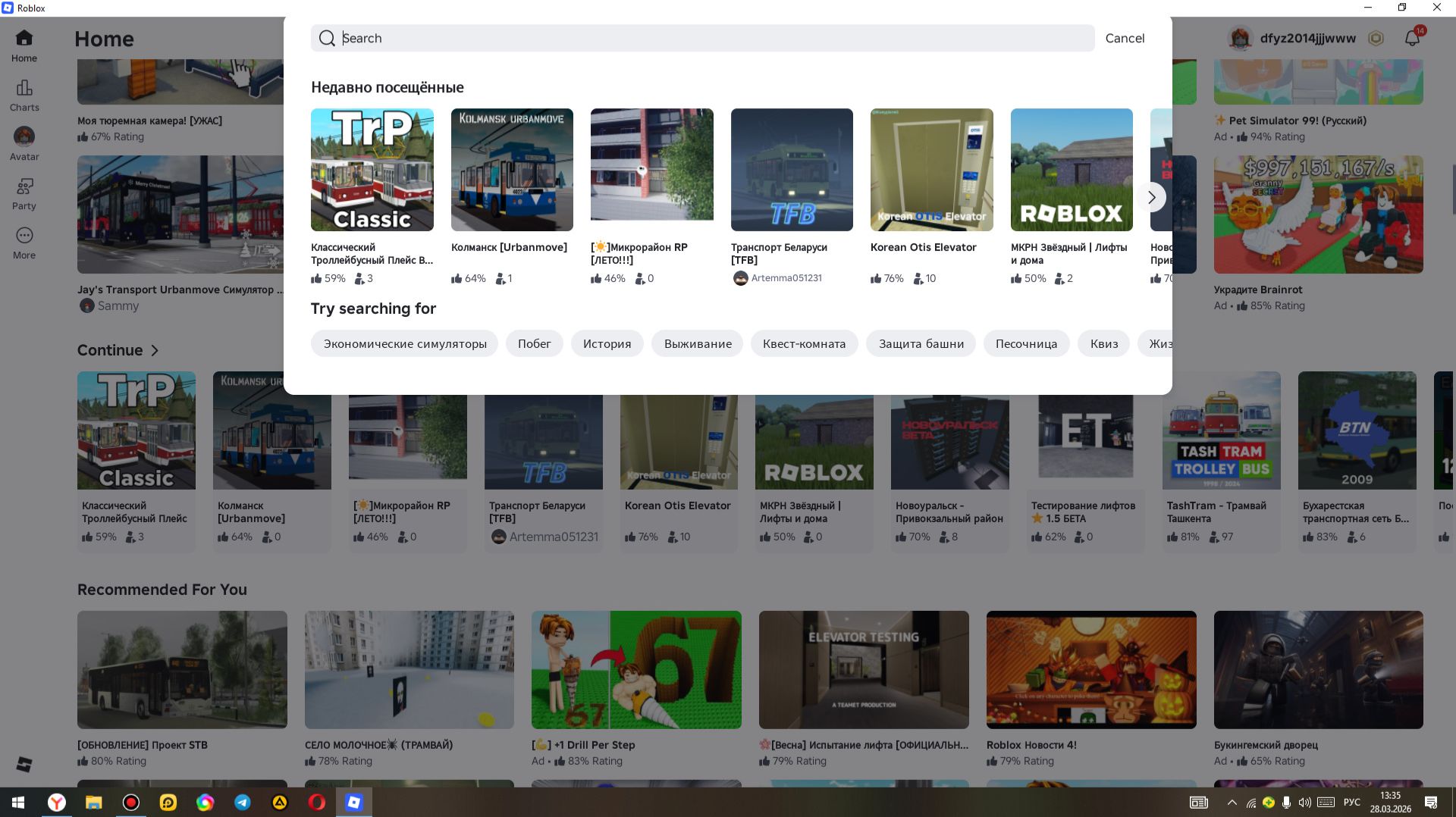Show hidden system tray icons
Screen dimensions: 1456x817
point(1232,802)
